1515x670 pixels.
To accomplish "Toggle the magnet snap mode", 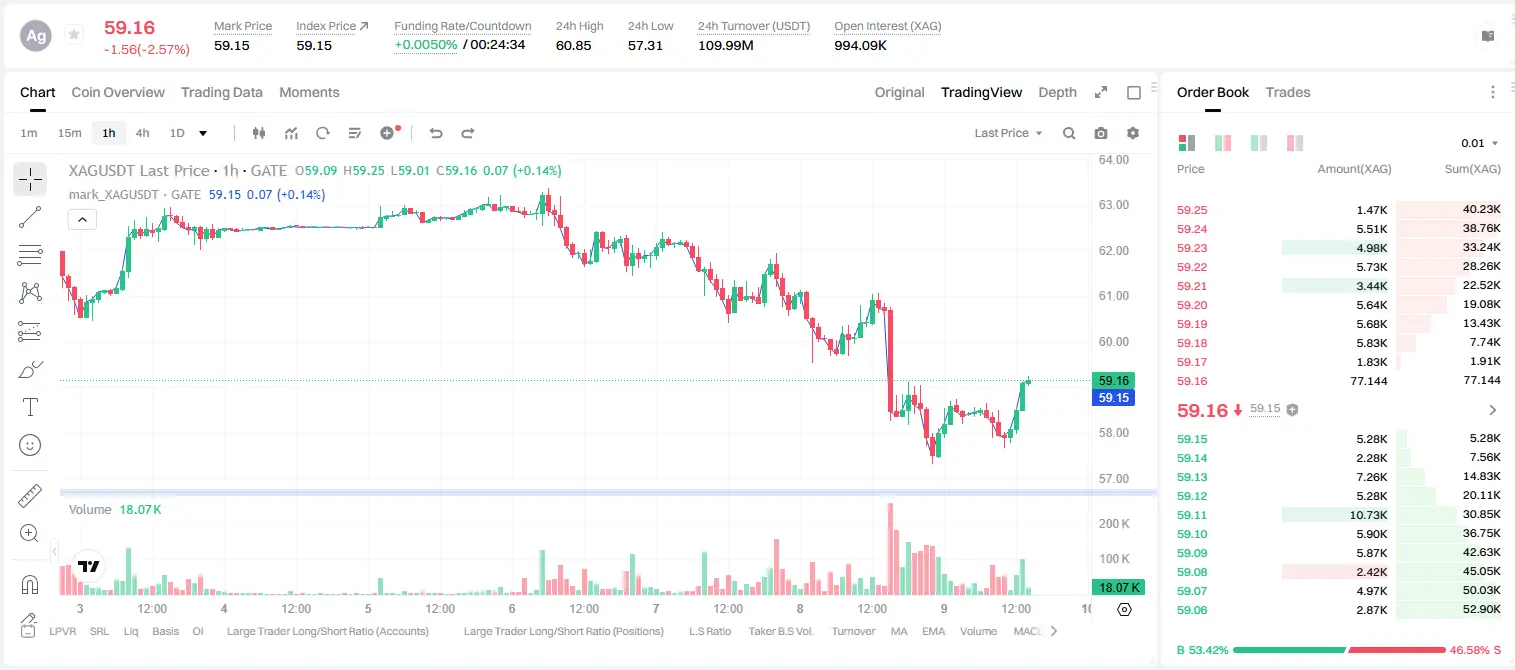I will click(x=30, y=584).
